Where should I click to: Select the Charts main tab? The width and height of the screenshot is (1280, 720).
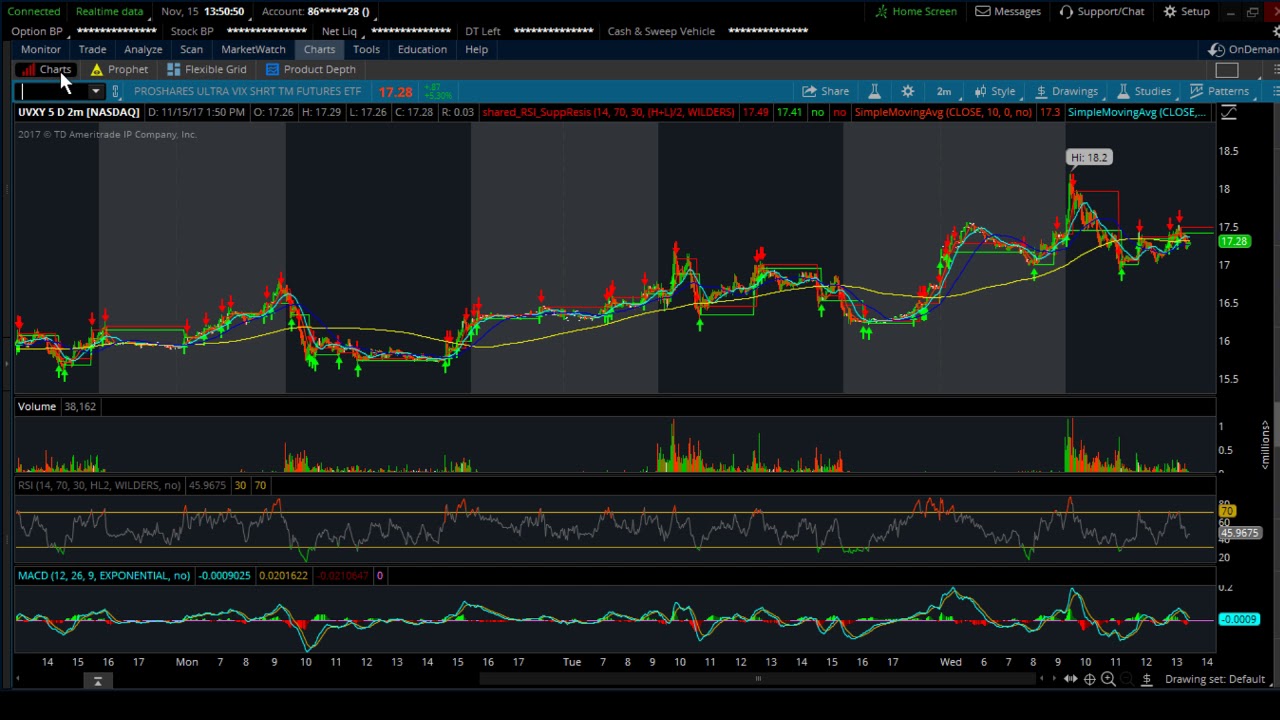(319, 49)
